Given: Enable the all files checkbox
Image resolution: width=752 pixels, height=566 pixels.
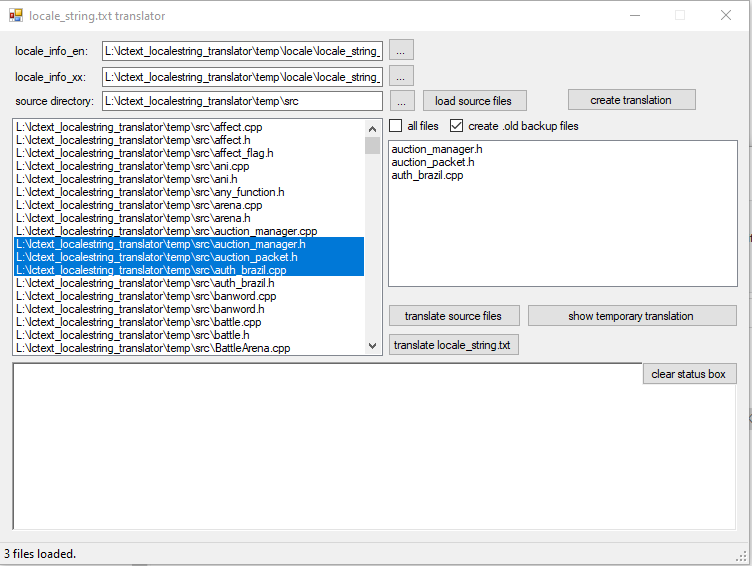Looking at the screenshot, I should coord(396,126).
